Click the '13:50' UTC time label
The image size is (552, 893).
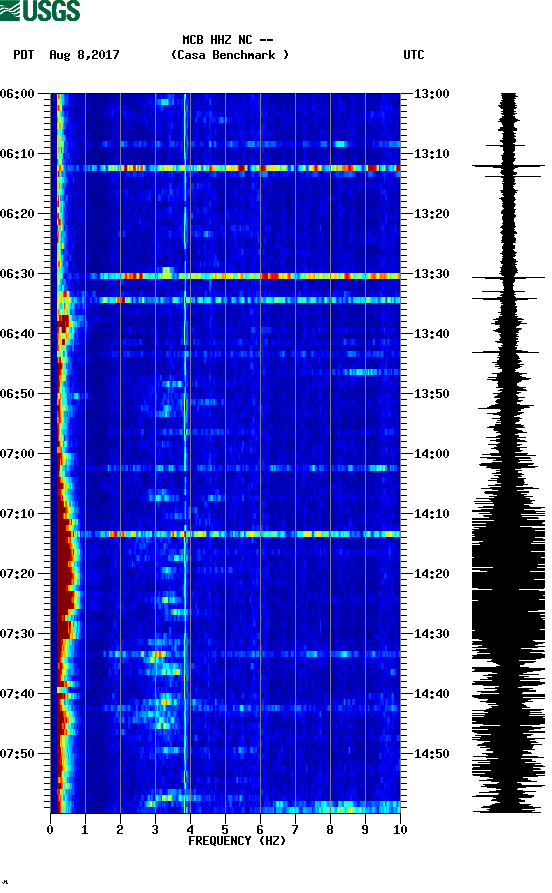[431, 394]
